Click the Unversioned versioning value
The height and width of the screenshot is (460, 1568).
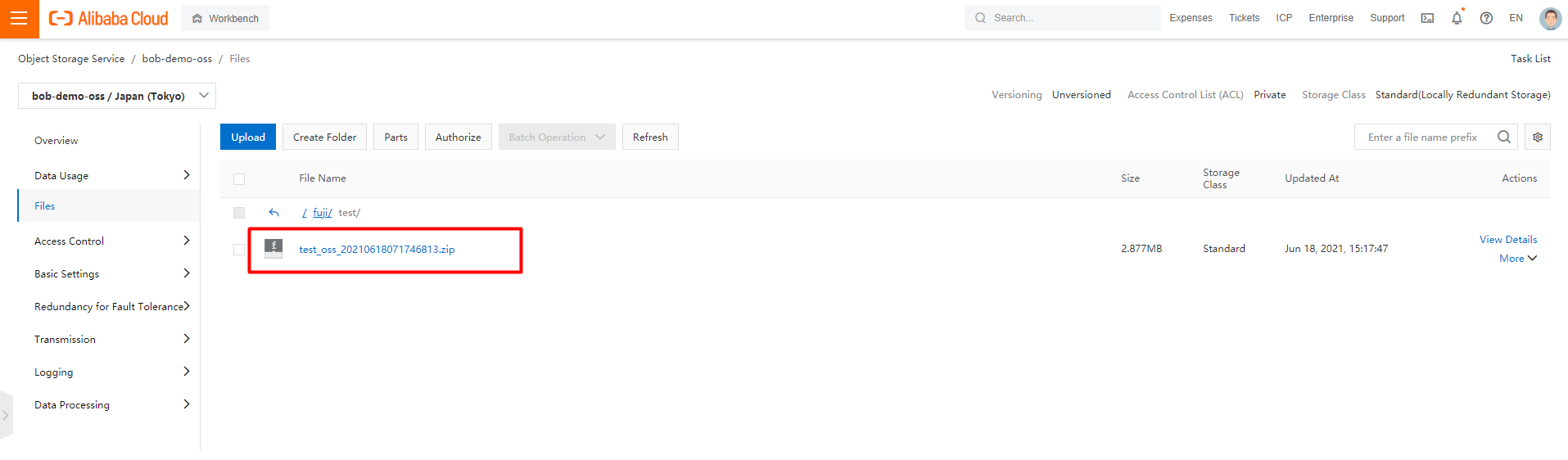[x=1082, y=95]
